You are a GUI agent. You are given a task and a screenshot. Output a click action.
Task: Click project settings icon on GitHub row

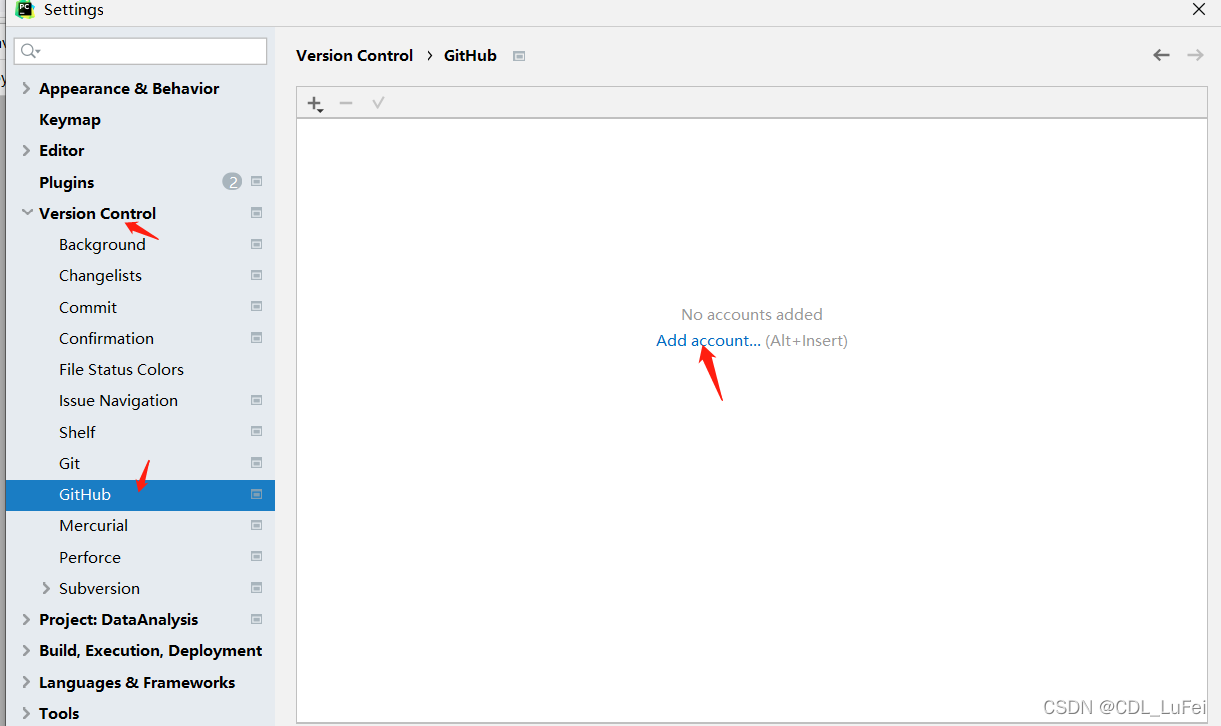coord(256,494)
